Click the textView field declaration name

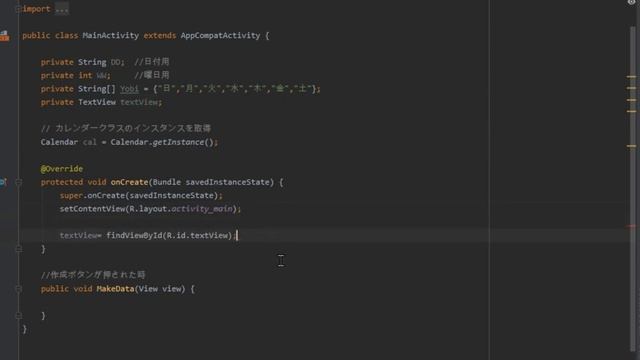tap(139, 102)
